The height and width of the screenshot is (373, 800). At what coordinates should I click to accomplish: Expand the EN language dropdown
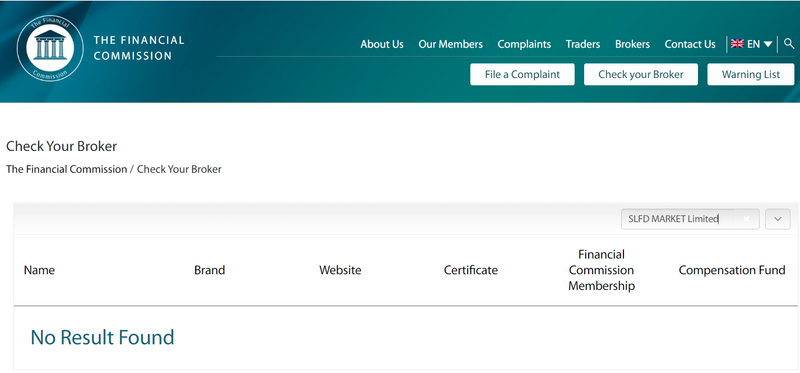click(x=760, y=44)
